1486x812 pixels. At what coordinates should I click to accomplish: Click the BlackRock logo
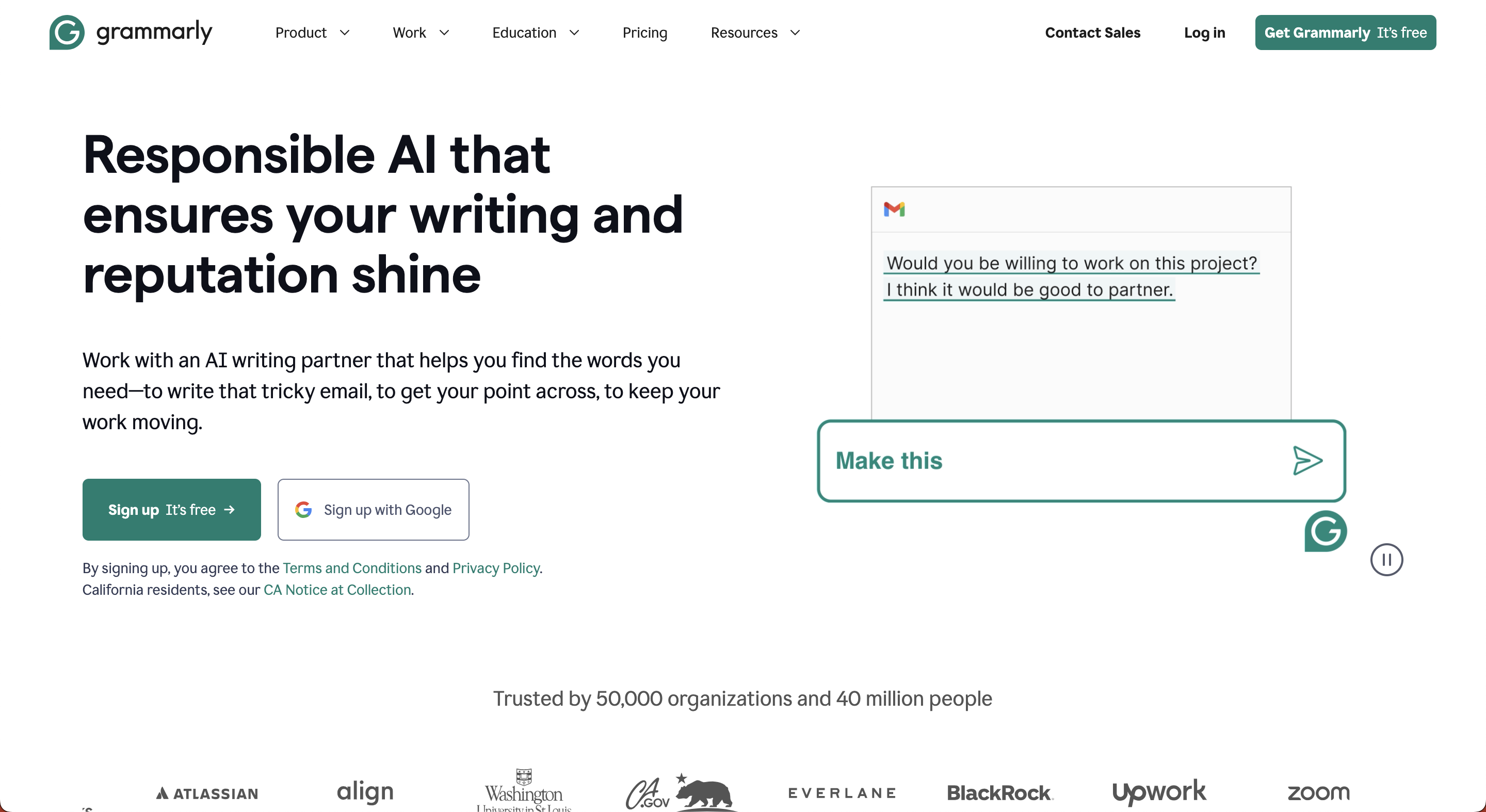pos(1000,793)
